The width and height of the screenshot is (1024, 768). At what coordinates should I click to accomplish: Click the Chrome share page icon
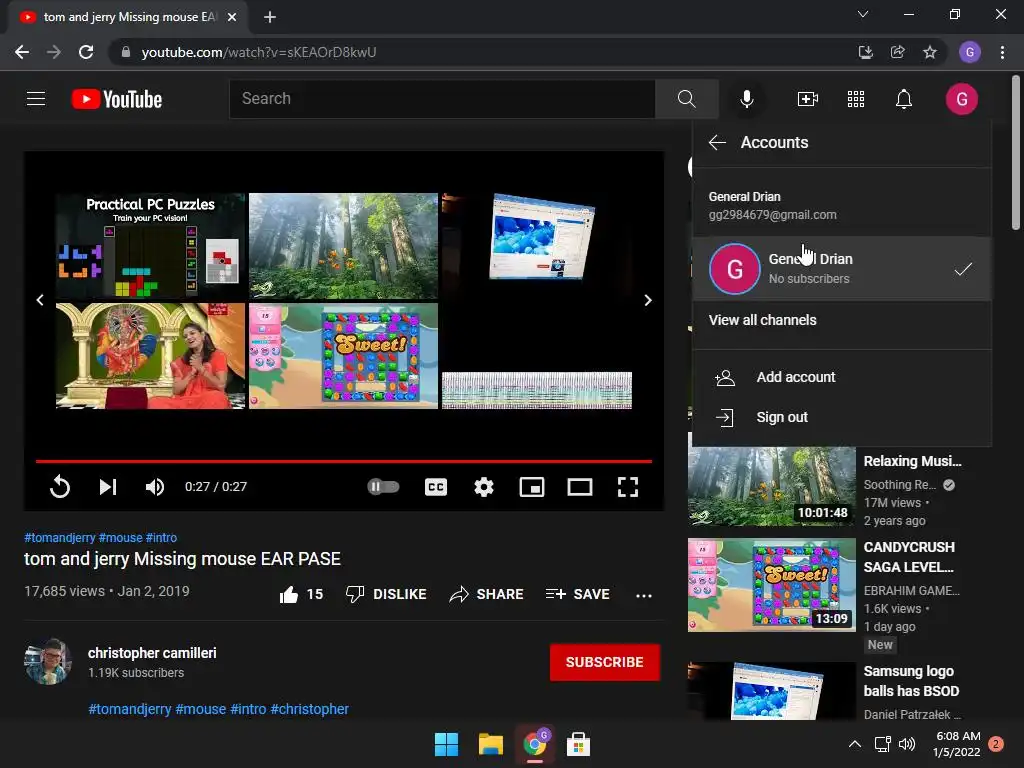coord(898,52)
